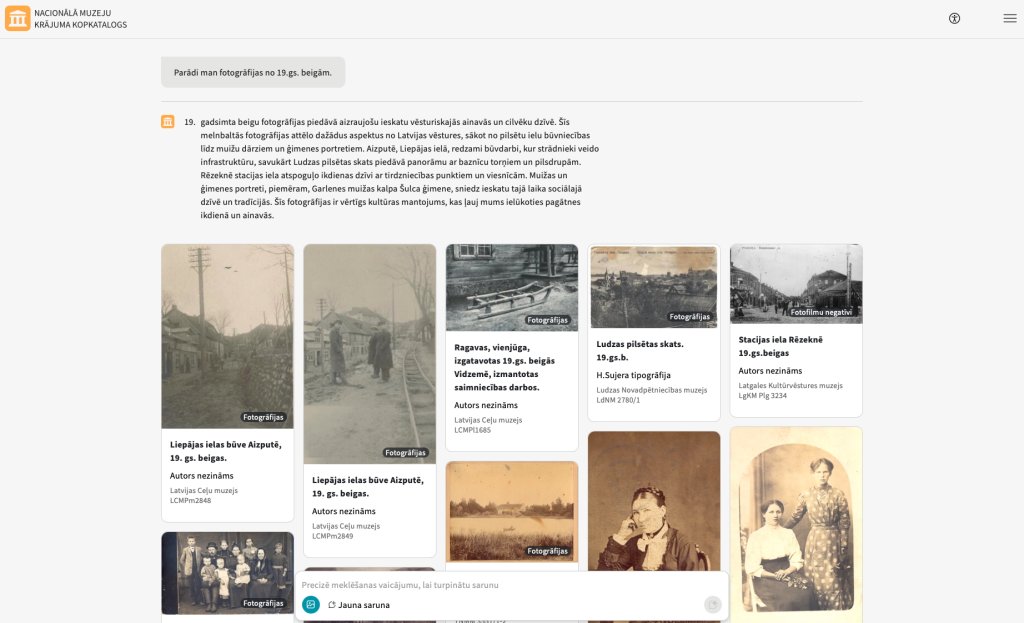The image size is (1024, 623).
Task: Click the send query arrow icon
Action: point(712,605)
